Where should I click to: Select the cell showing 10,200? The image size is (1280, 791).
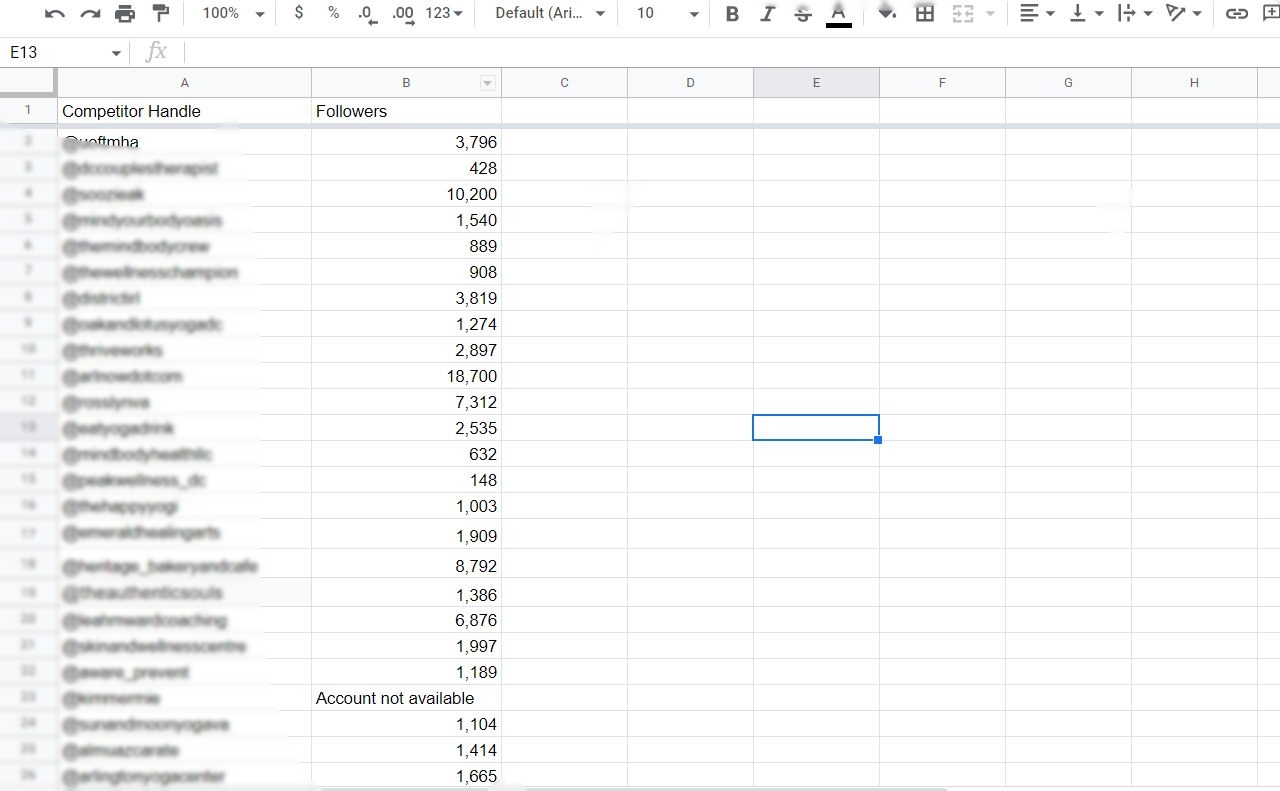406,194
